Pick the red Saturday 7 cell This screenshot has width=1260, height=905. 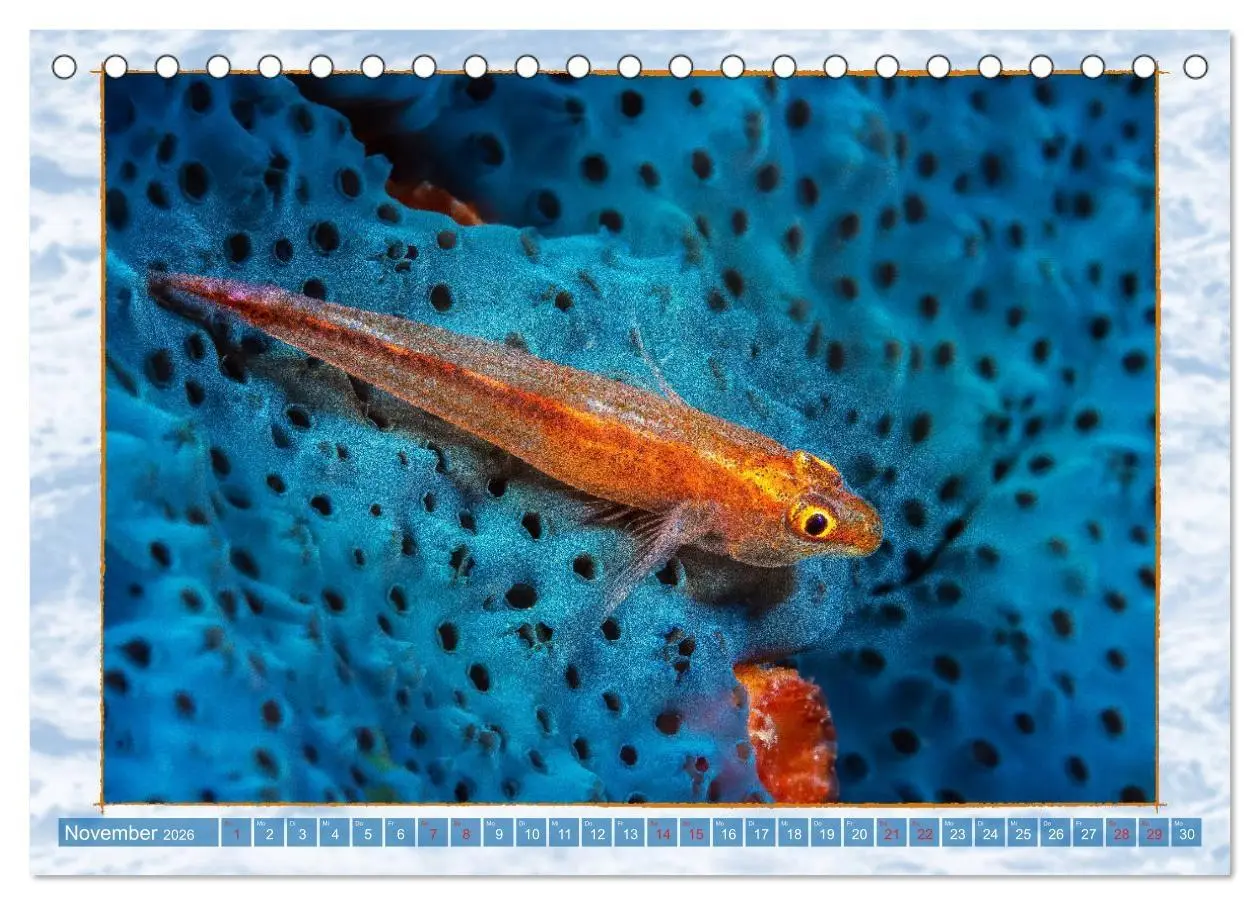tap(433, 833)
